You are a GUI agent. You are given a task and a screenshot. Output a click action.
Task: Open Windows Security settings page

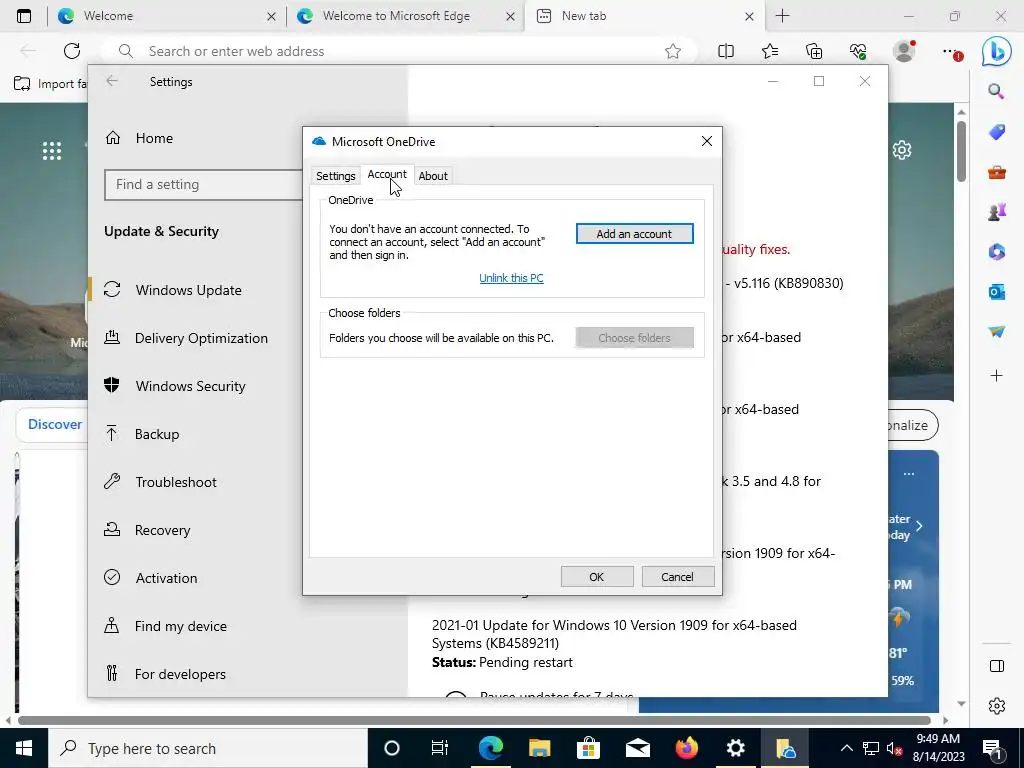click(191, 386)
